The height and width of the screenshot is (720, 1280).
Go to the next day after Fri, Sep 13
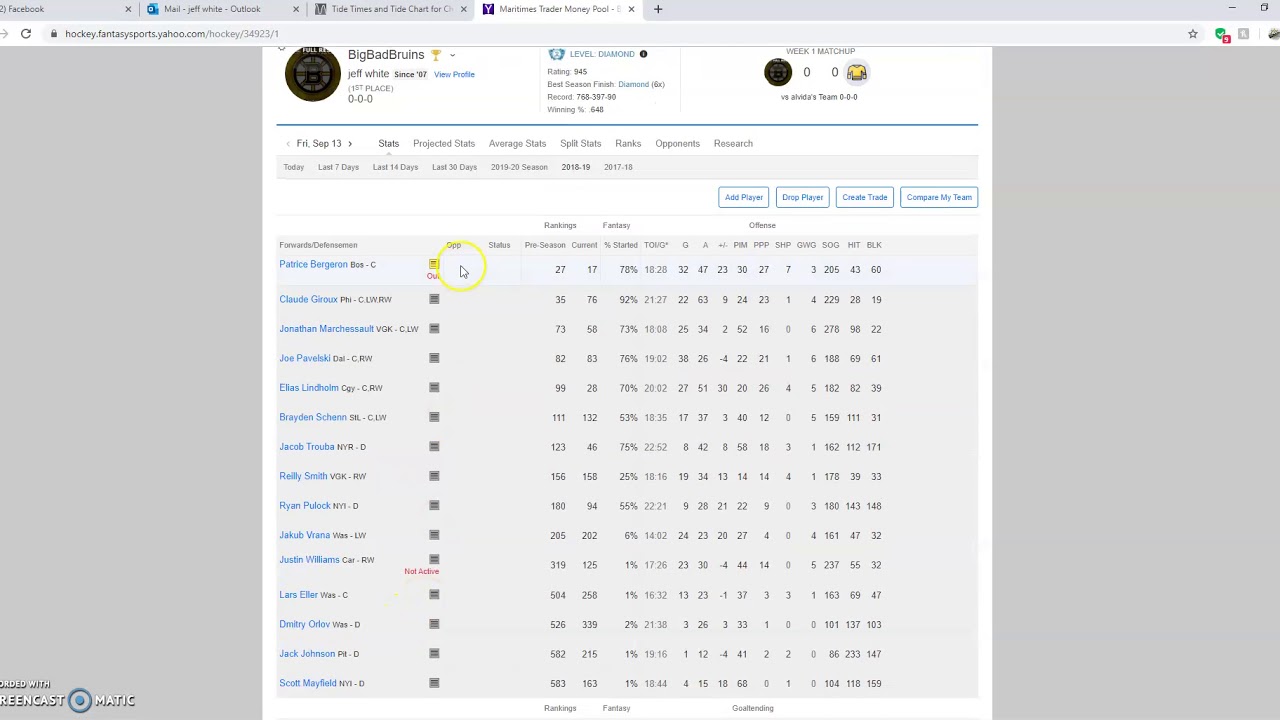350,143
